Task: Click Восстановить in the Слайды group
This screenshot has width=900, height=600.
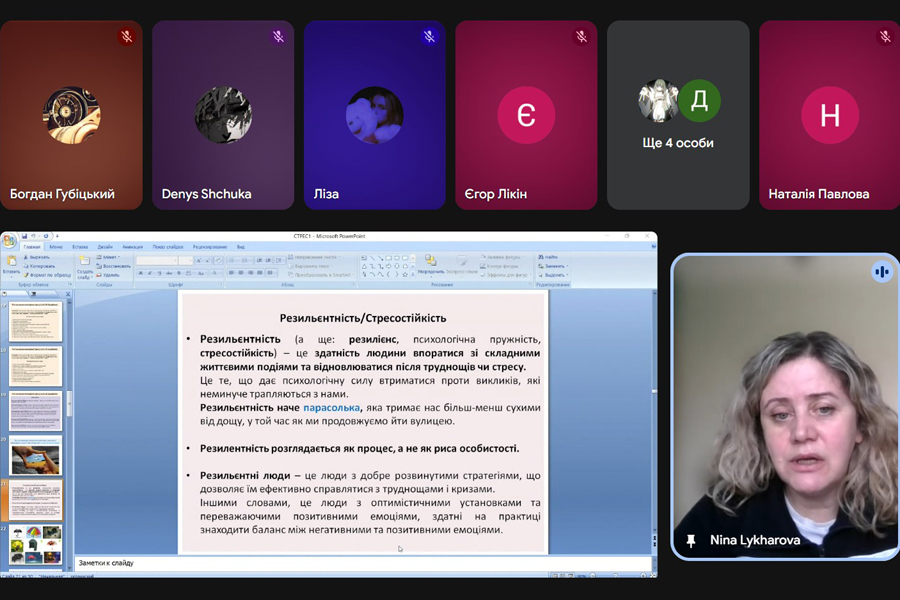Action: pos(114,266)
